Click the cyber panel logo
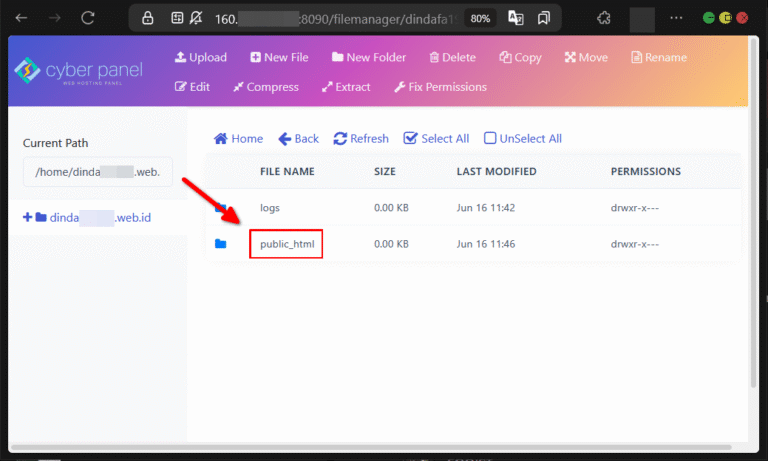Image resolution: width=768 pixels, height=461 pixels. pos(78,71)
